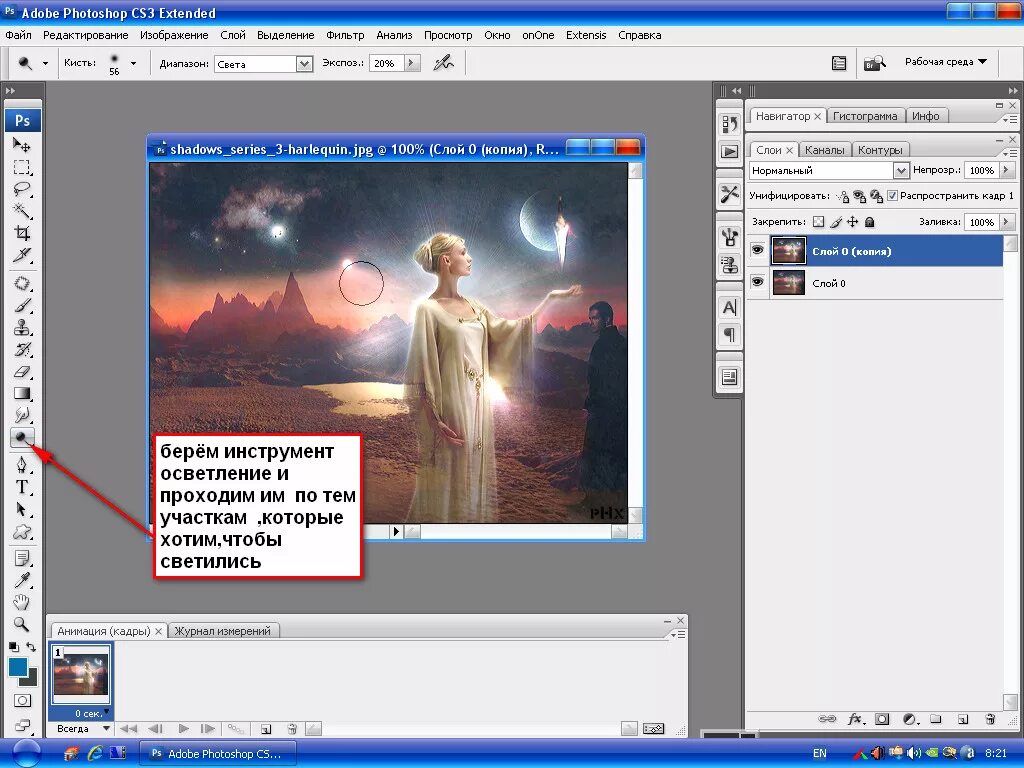The height and width of the screenshot is (768, 1024).
Task: Open the History panel icon in dock
Action: pyautogui.click(x=729, y=123)
